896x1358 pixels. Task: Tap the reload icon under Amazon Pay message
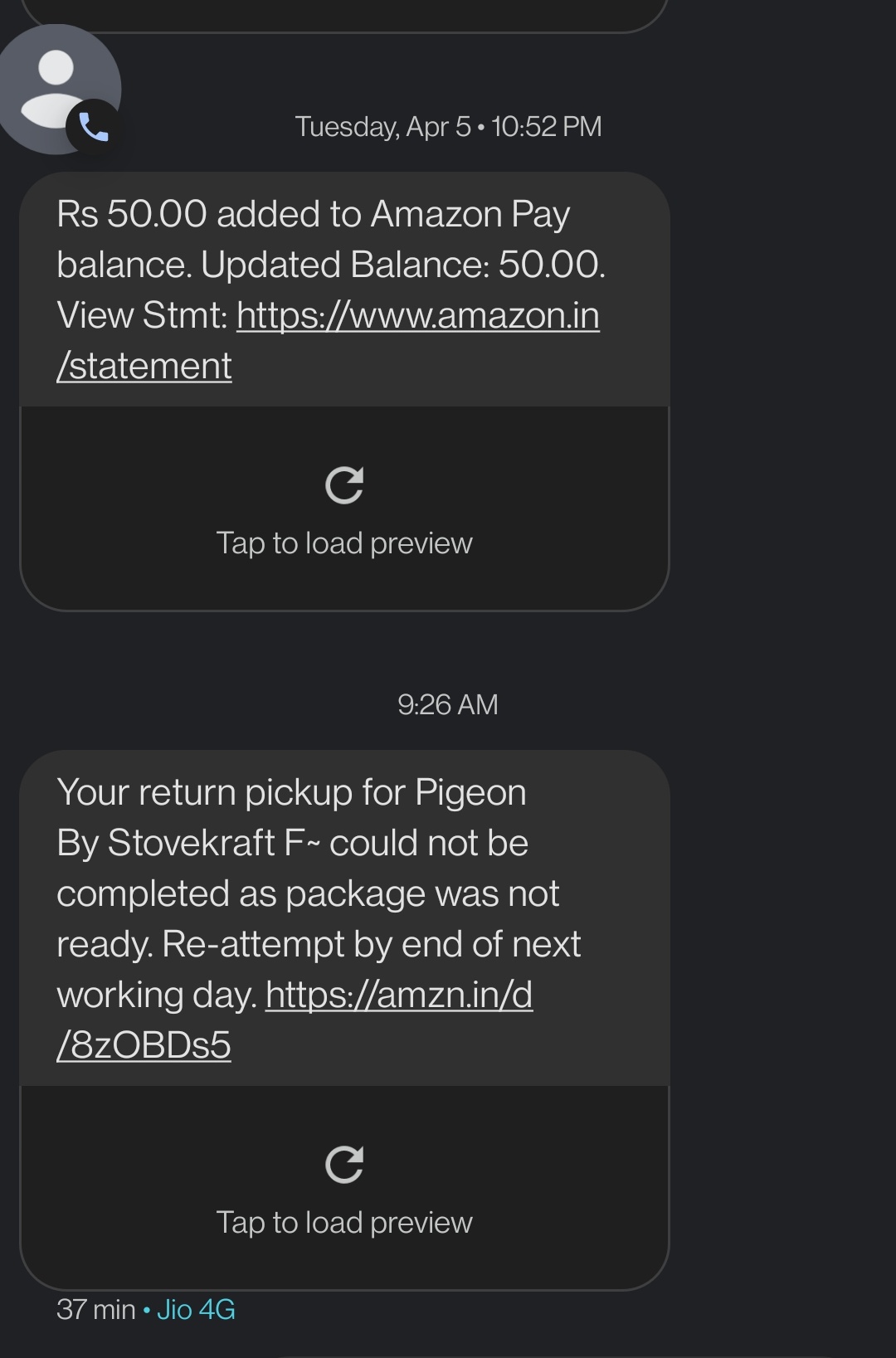344,485
